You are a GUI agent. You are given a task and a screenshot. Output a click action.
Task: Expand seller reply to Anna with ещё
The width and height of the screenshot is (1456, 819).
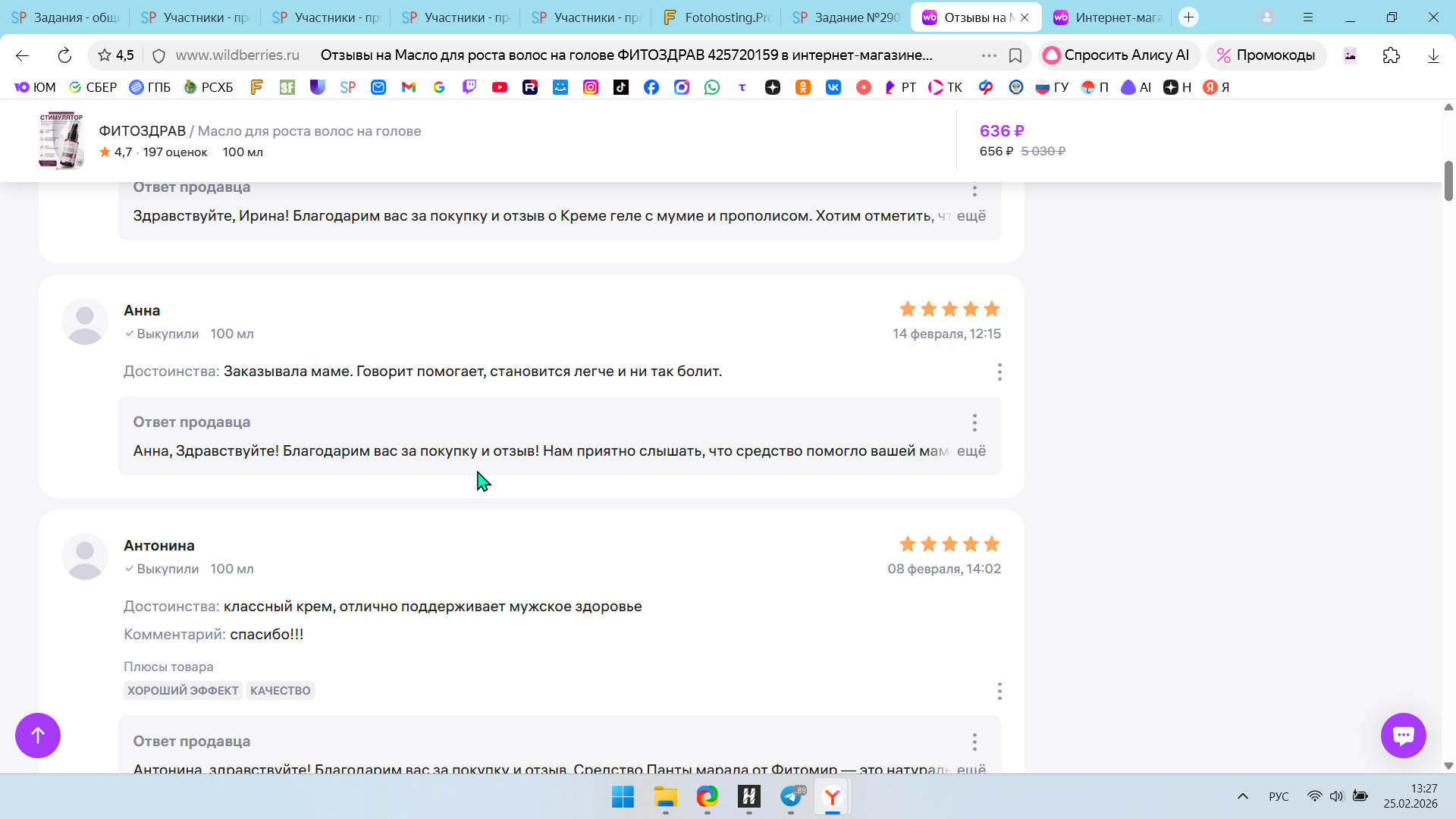[971, 451]
